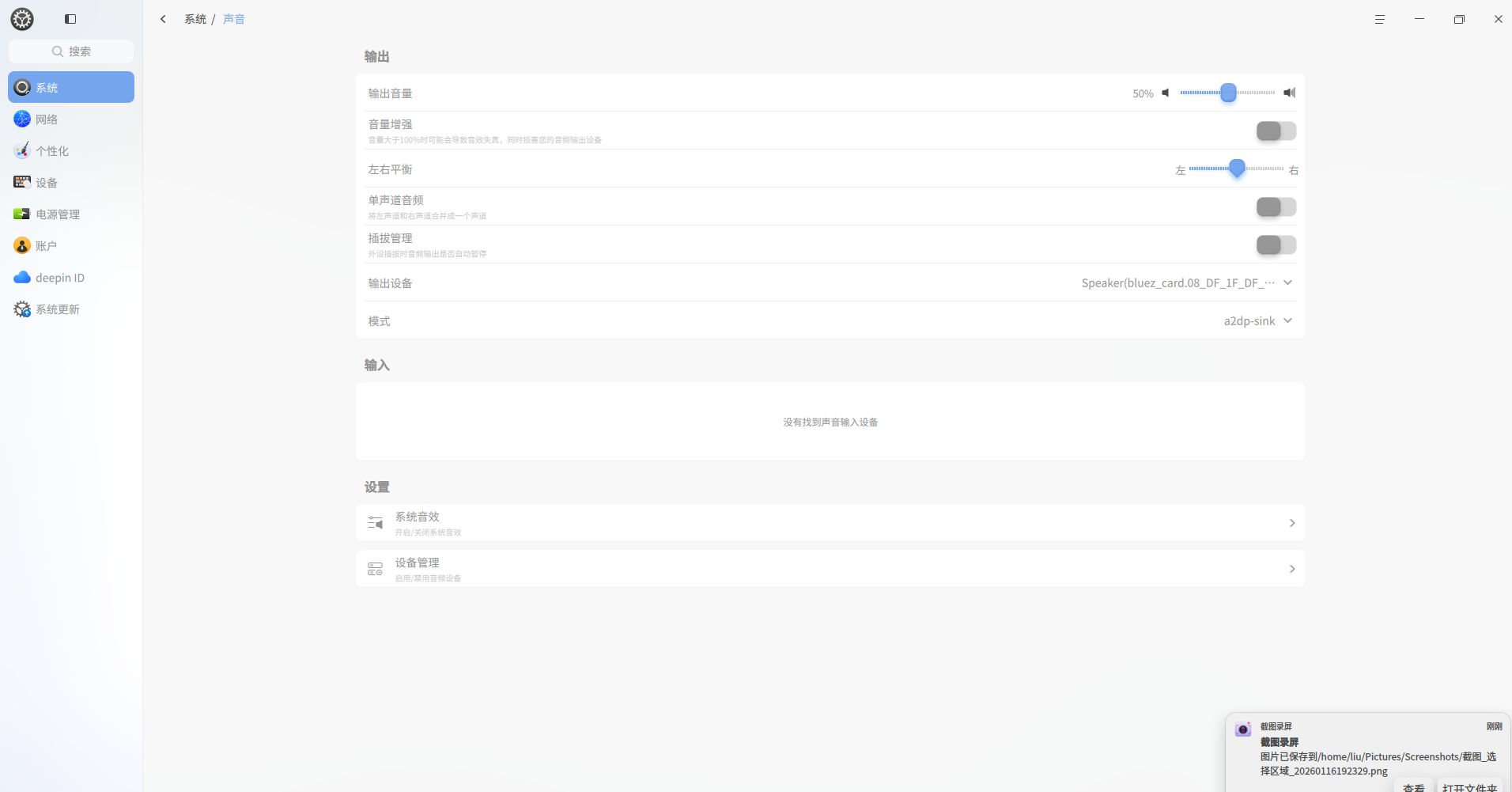Screen dimensions: 1512x792
Task: Open the 模式 a2dp-sink dropdown
Action: pyautogui.click(x=1257, y=320)
